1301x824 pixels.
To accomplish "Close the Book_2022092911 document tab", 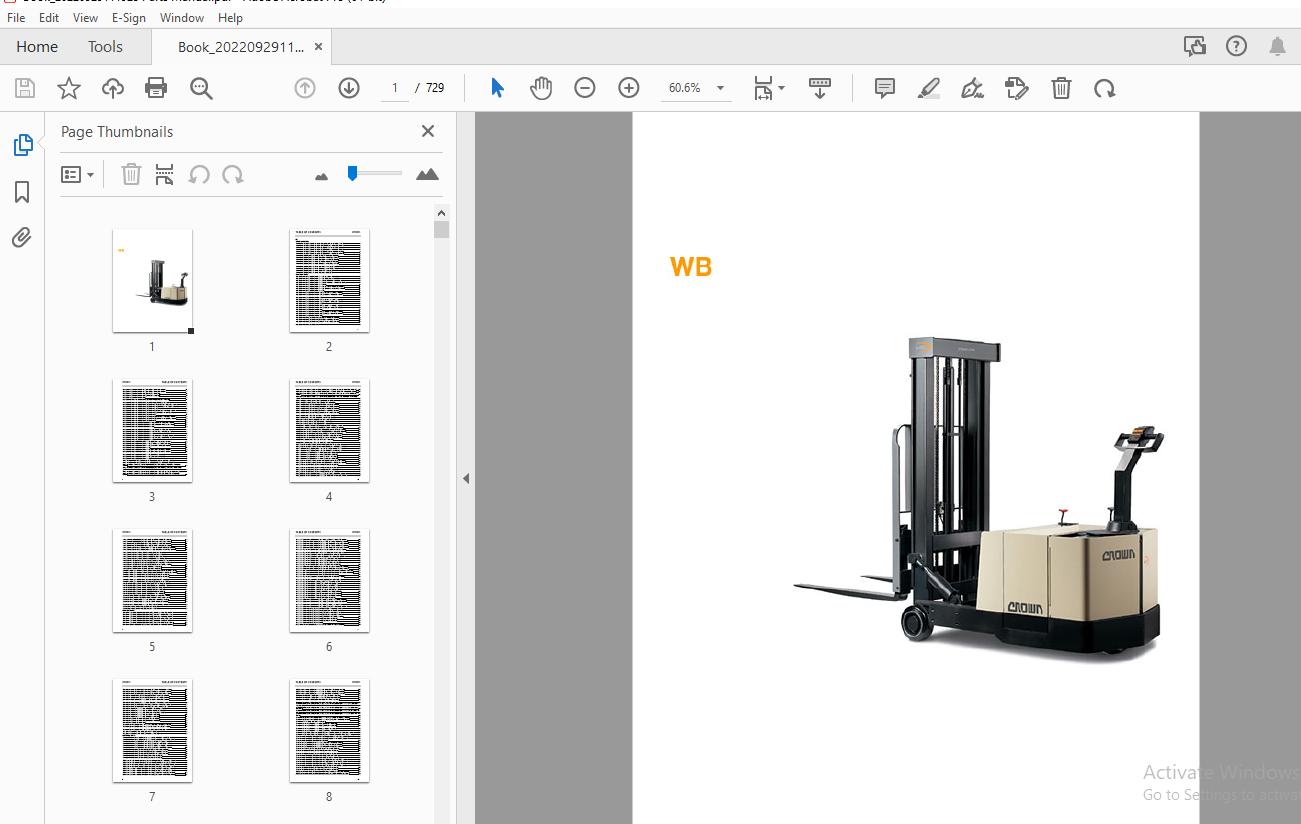I will click(x=318, y=46).
